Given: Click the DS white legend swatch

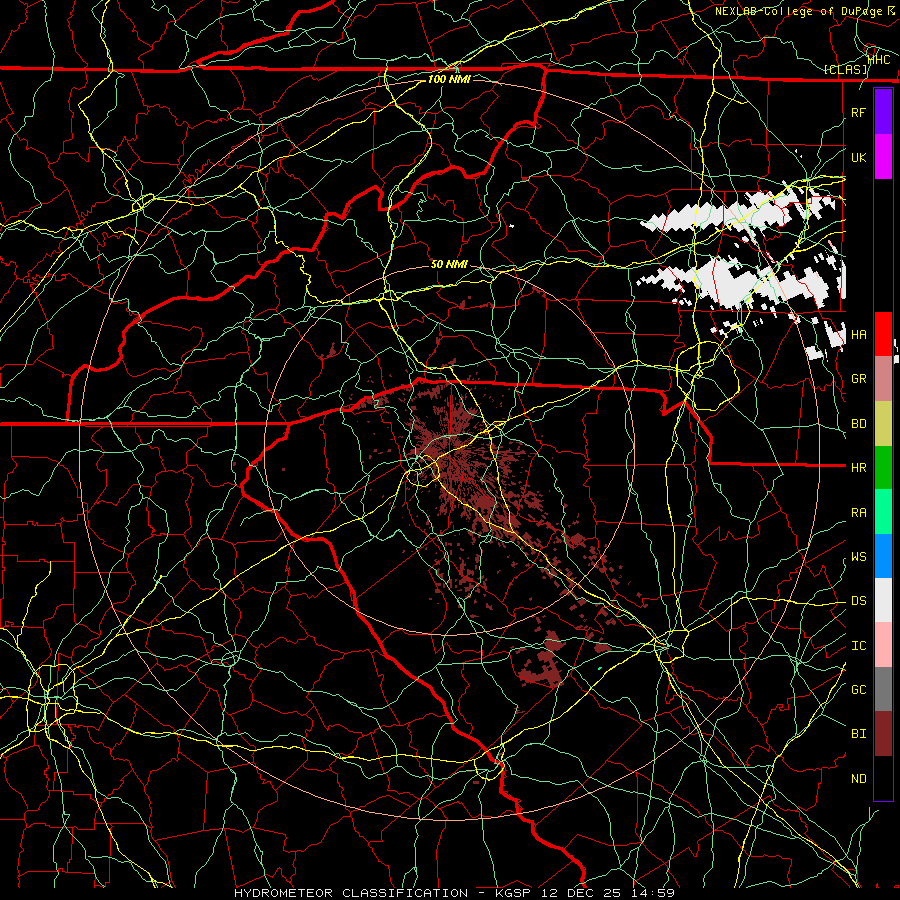Looking at the screenshot, I should (883, 600).
